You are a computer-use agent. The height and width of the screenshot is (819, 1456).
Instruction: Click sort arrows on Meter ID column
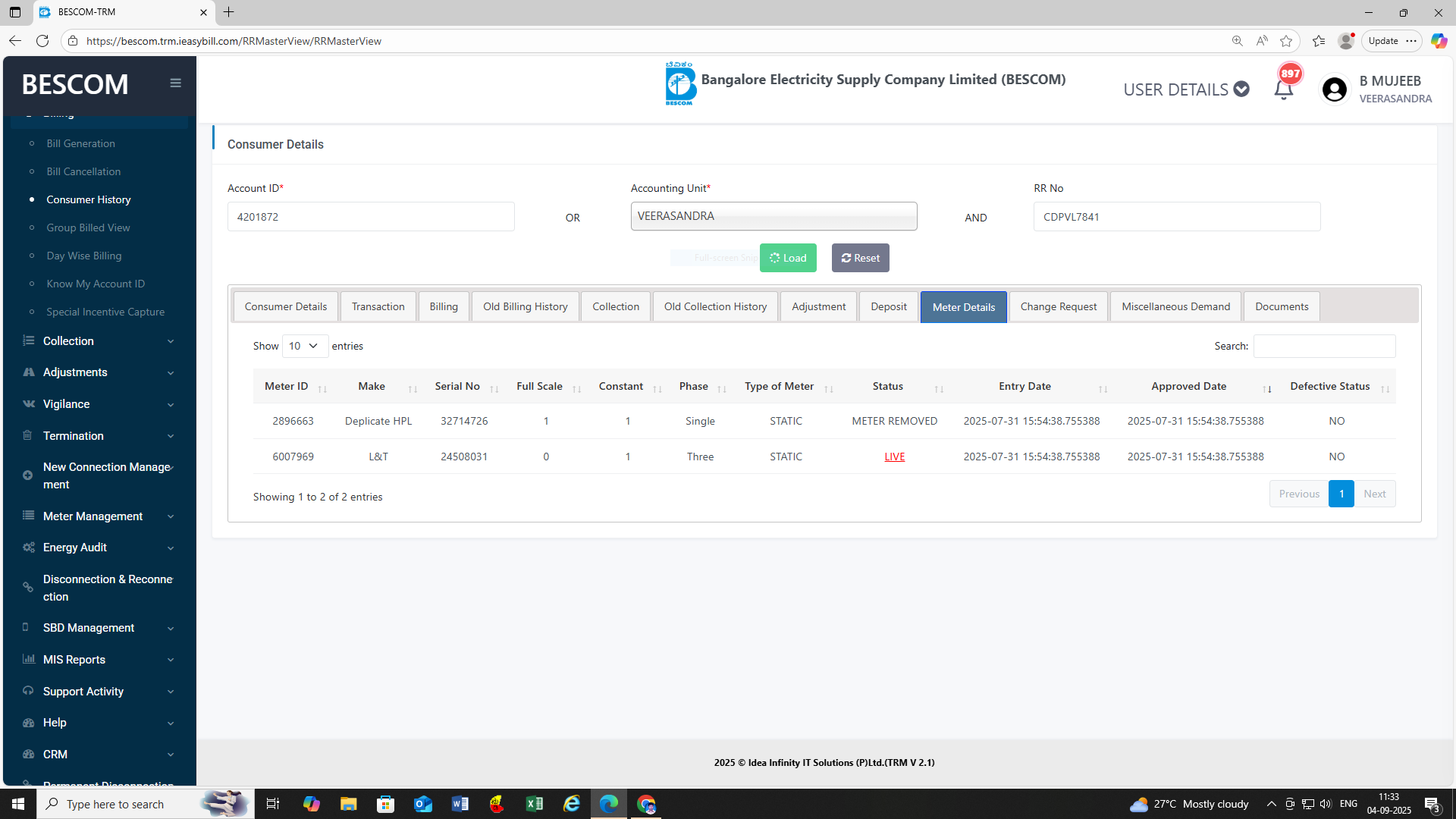322,388
